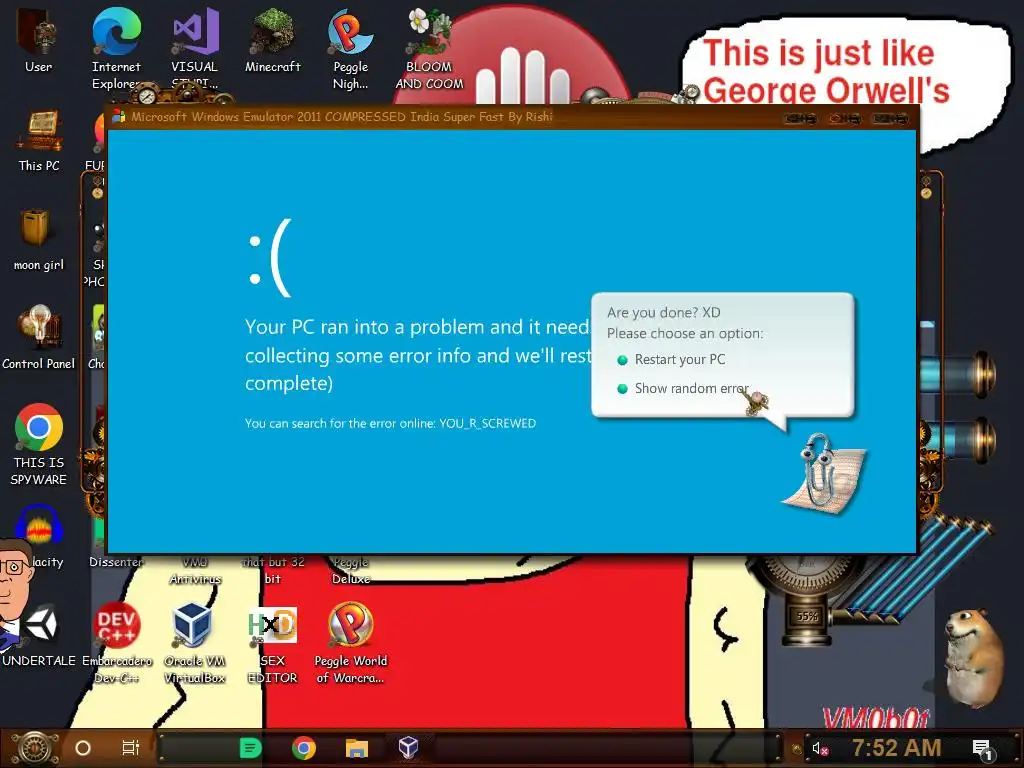The height and width of the screenshot is (768, 1024).
Task: Launch Oracle VM VirtualBox desktop icon
Action: pyautogui.click(x=194, y=643)
